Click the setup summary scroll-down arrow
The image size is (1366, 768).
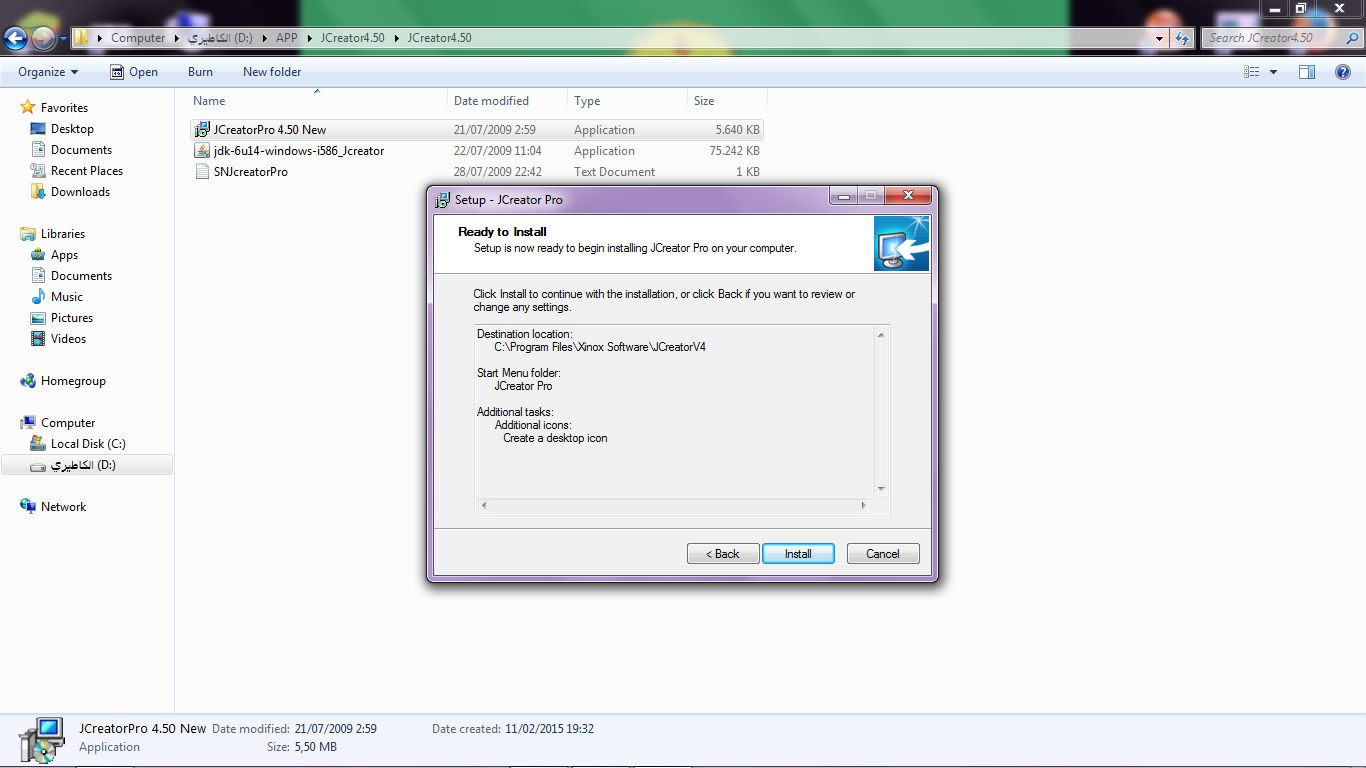881,489
